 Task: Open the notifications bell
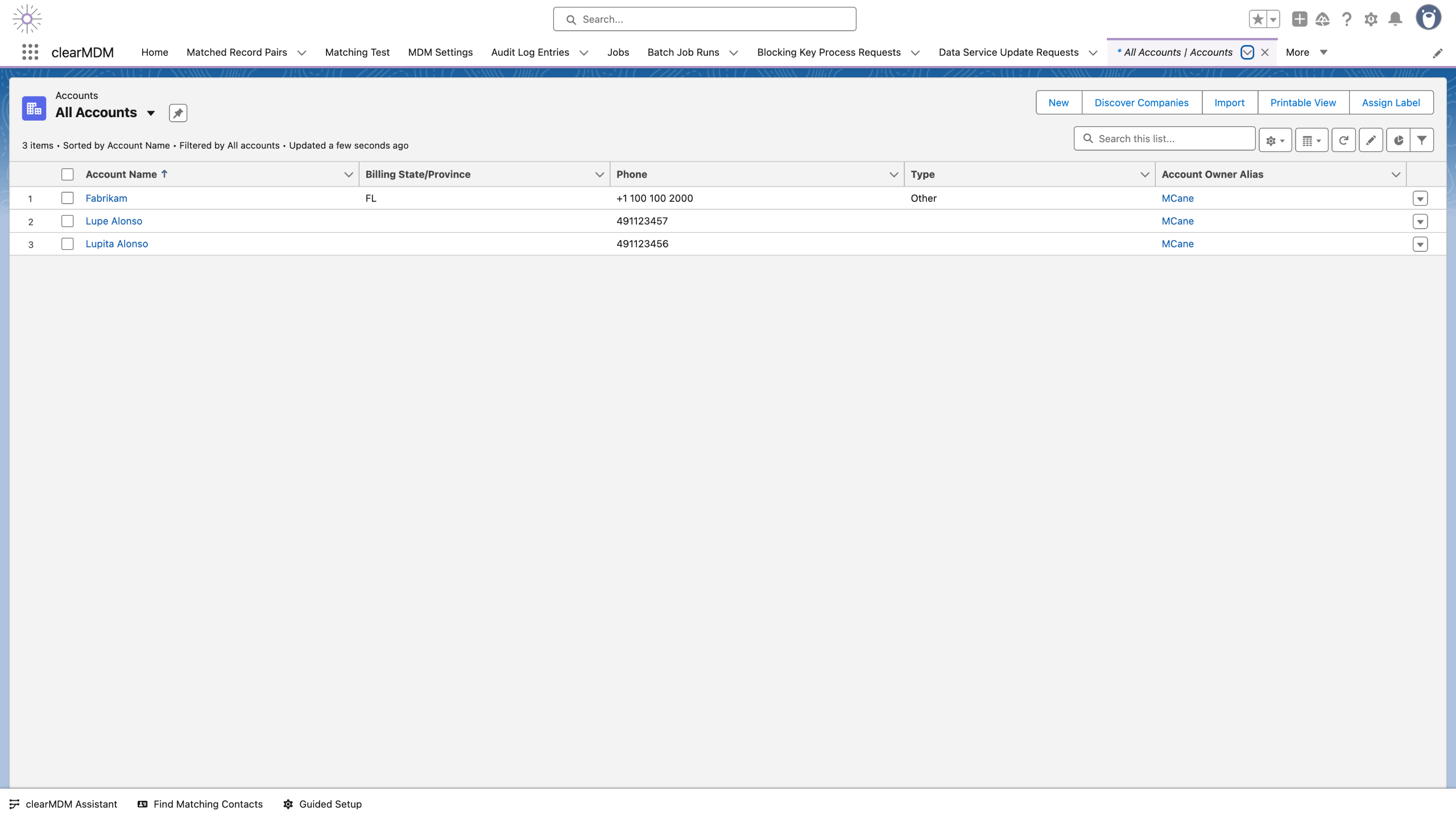tap(1395, 19)
